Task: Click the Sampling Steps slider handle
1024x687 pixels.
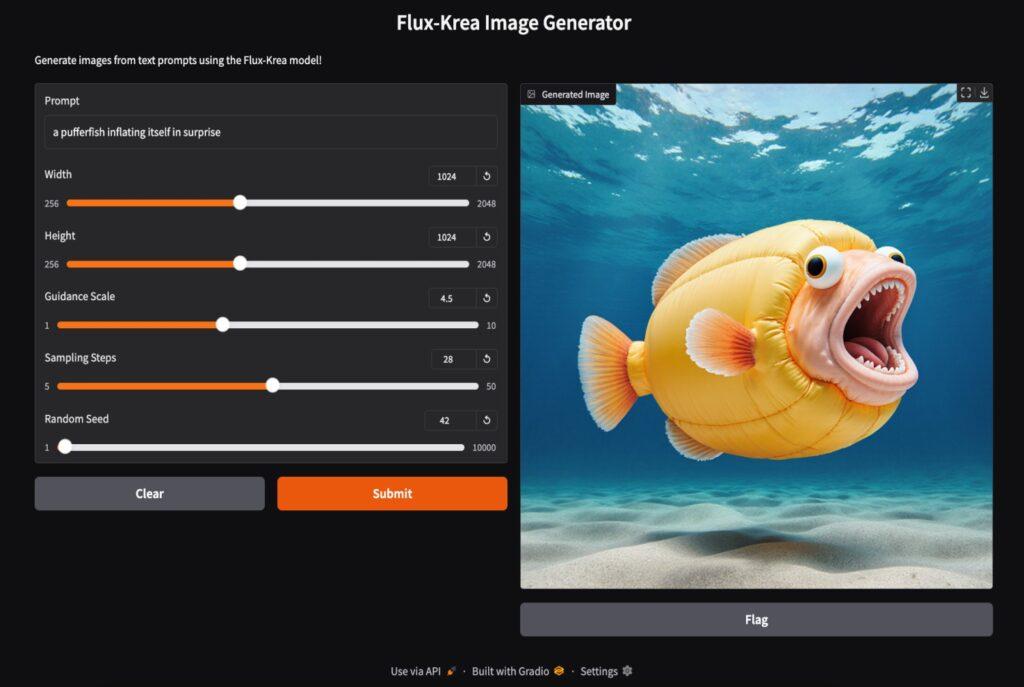Action: (x=273, y=385)
